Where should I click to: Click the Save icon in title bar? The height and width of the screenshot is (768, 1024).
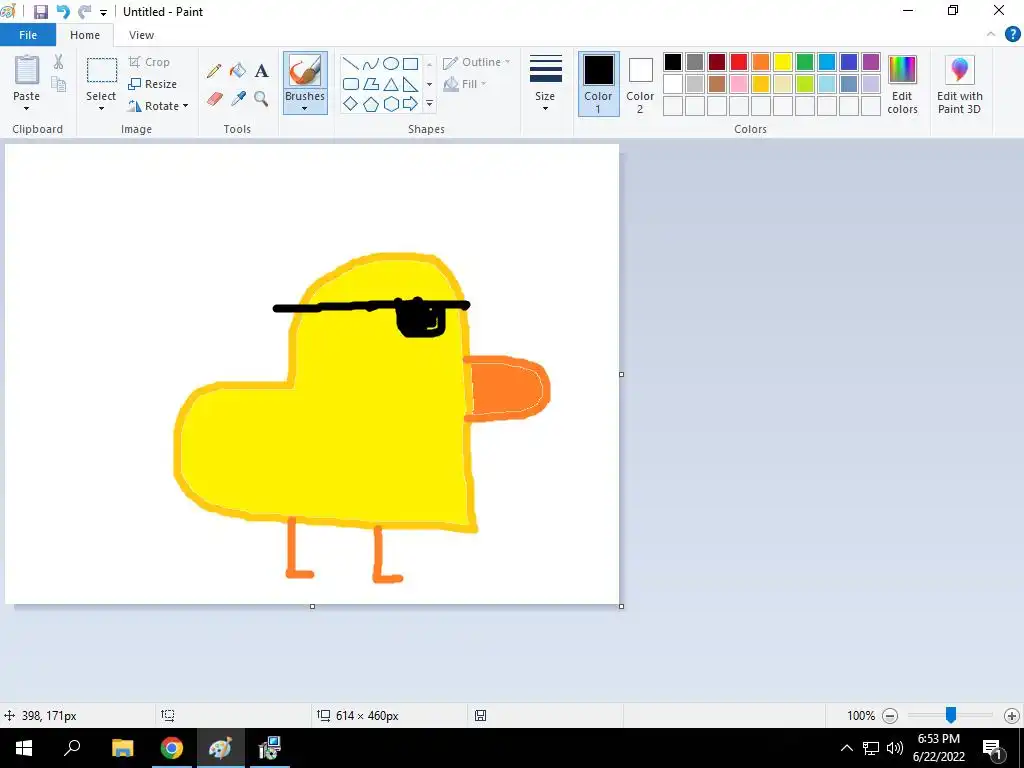(40, 12)
